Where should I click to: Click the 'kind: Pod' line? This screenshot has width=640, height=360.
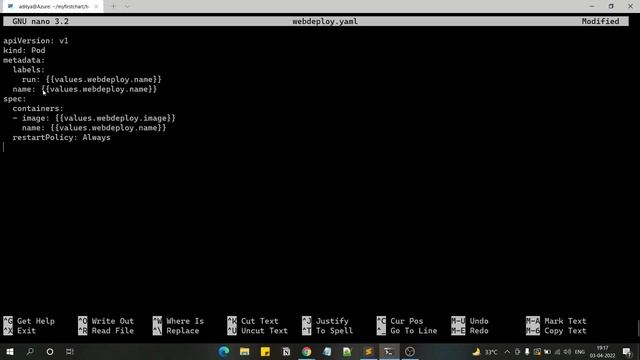click(x=24, y=51)
